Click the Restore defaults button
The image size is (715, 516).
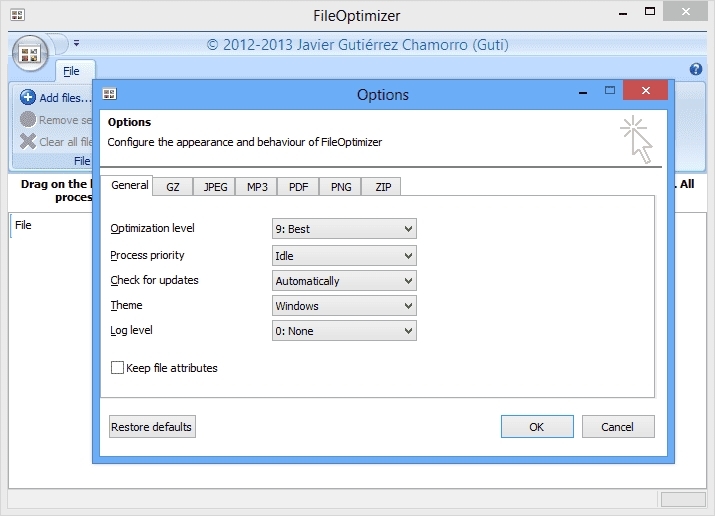[x=152, y=427]
